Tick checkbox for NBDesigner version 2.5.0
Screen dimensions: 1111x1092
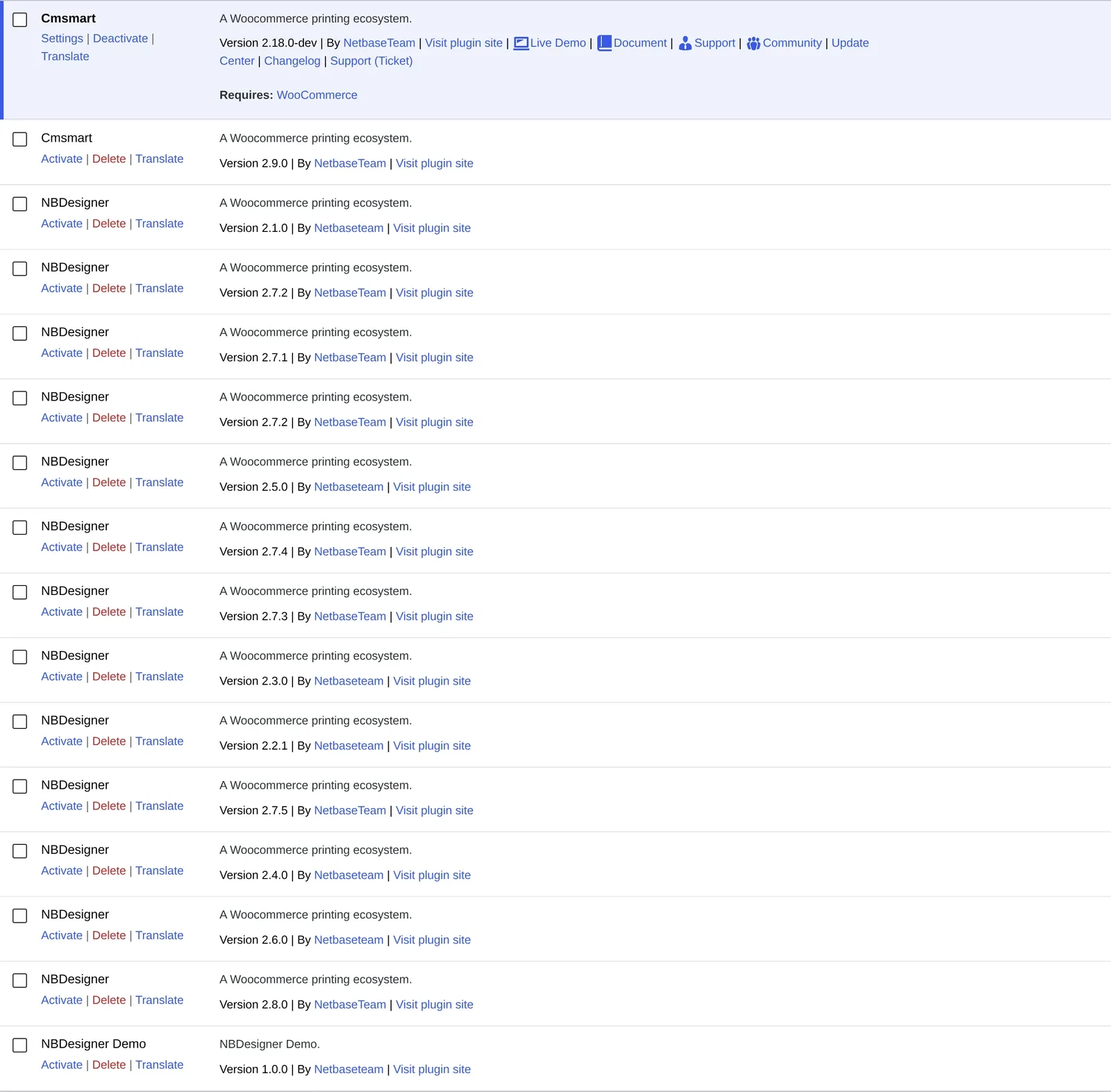tap(20, 462)
